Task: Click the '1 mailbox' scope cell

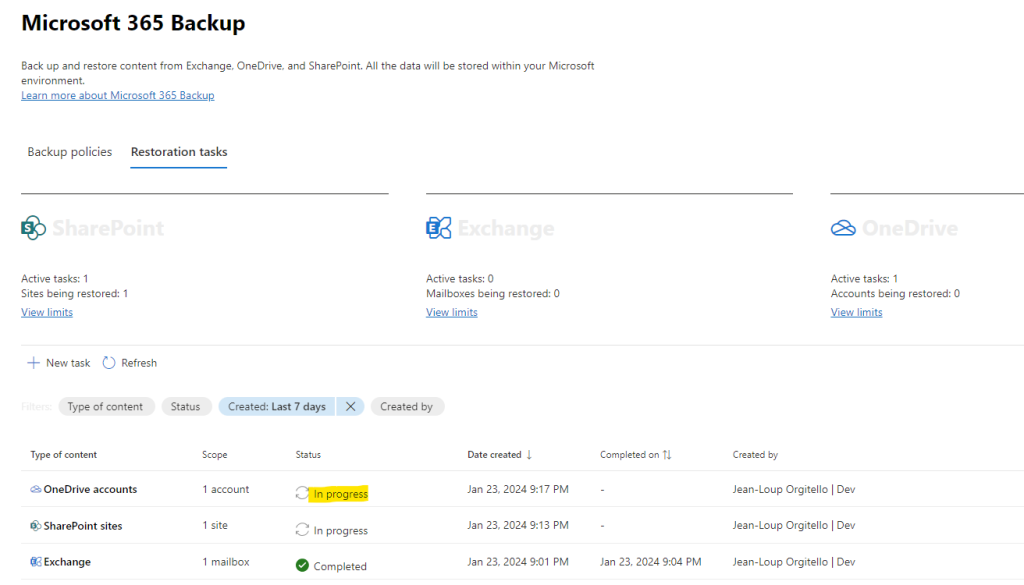Action: click(226, 561)
